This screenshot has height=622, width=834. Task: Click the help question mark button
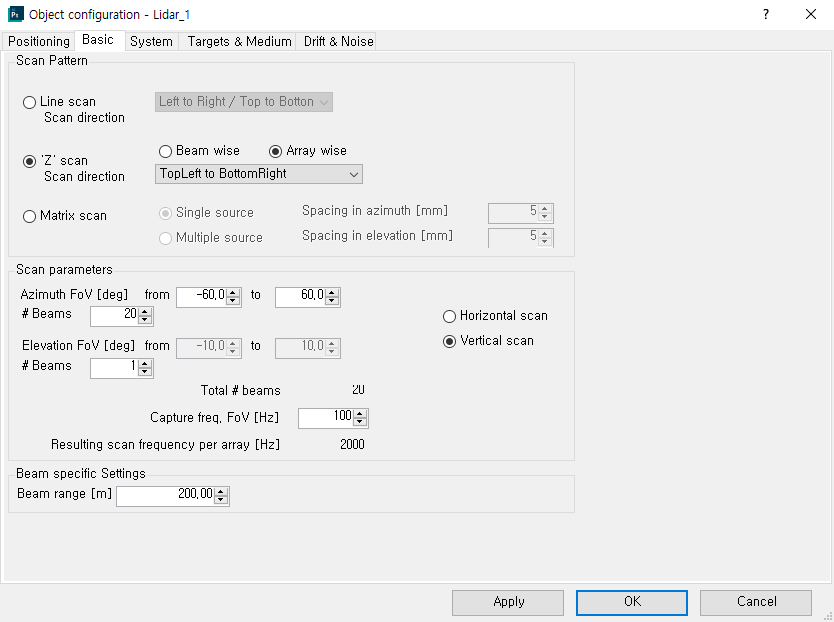766,14
